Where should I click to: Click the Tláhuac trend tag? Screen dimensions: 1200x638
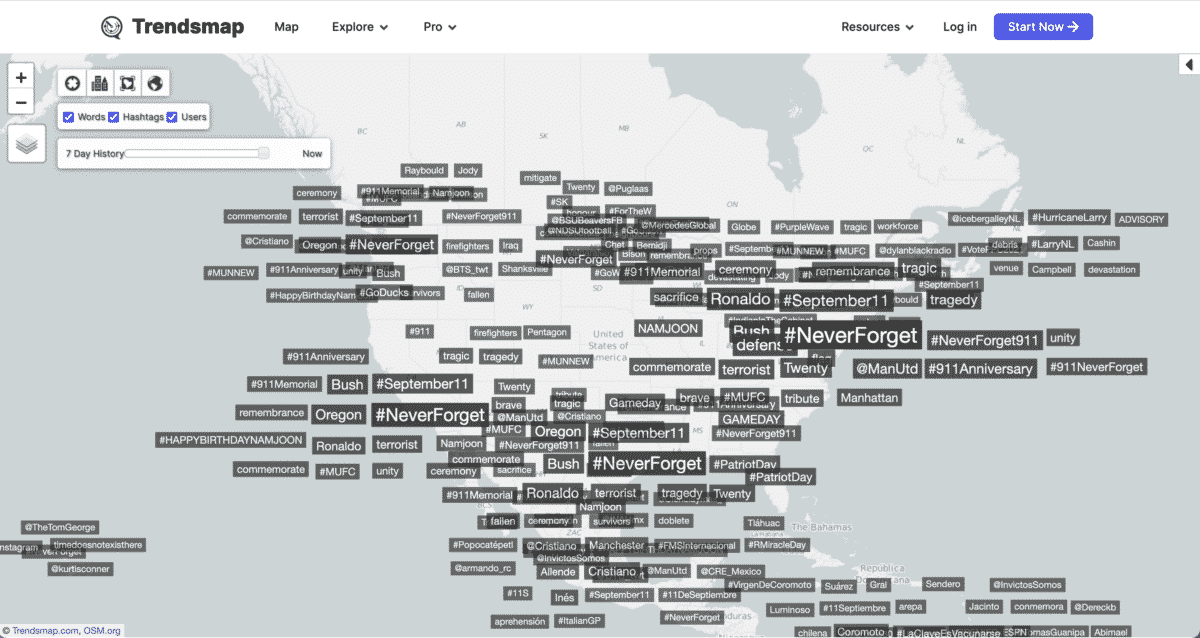tap(763, 523)
